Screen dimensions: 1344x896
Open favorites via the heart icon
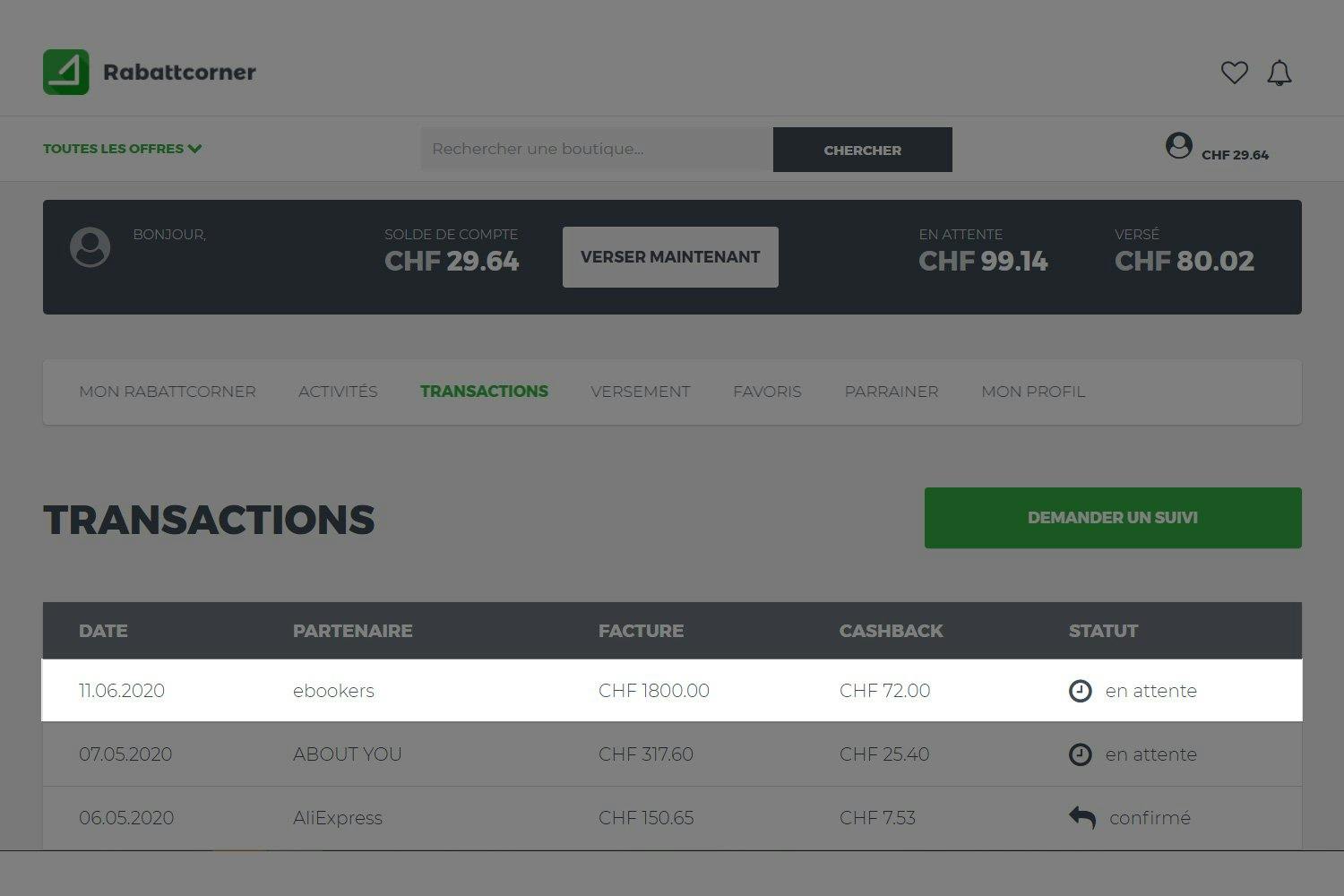click(x=1234, y=73)
